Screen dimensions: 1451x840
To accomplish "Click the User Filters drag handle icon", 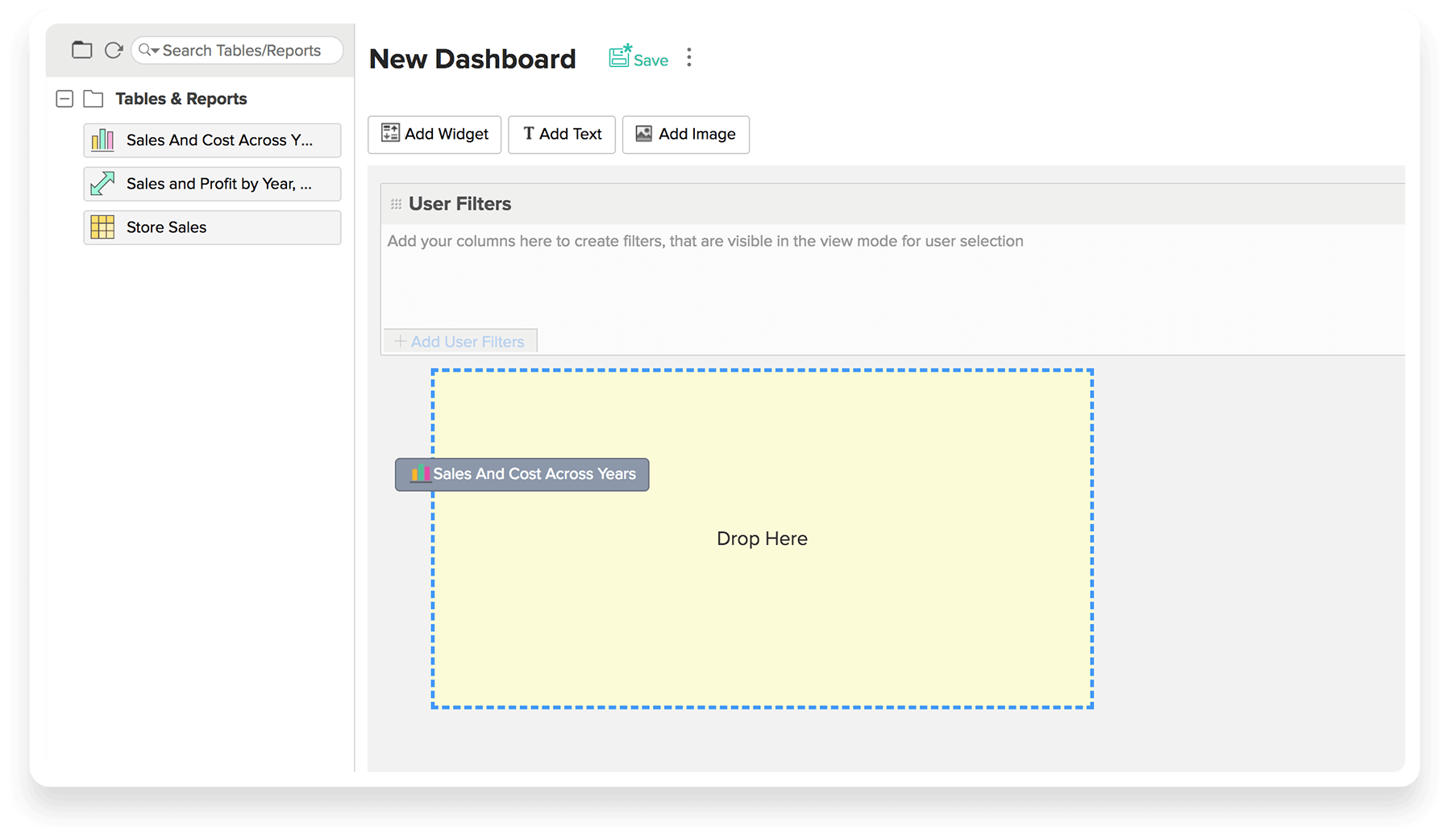I will [x=396, y=204].
